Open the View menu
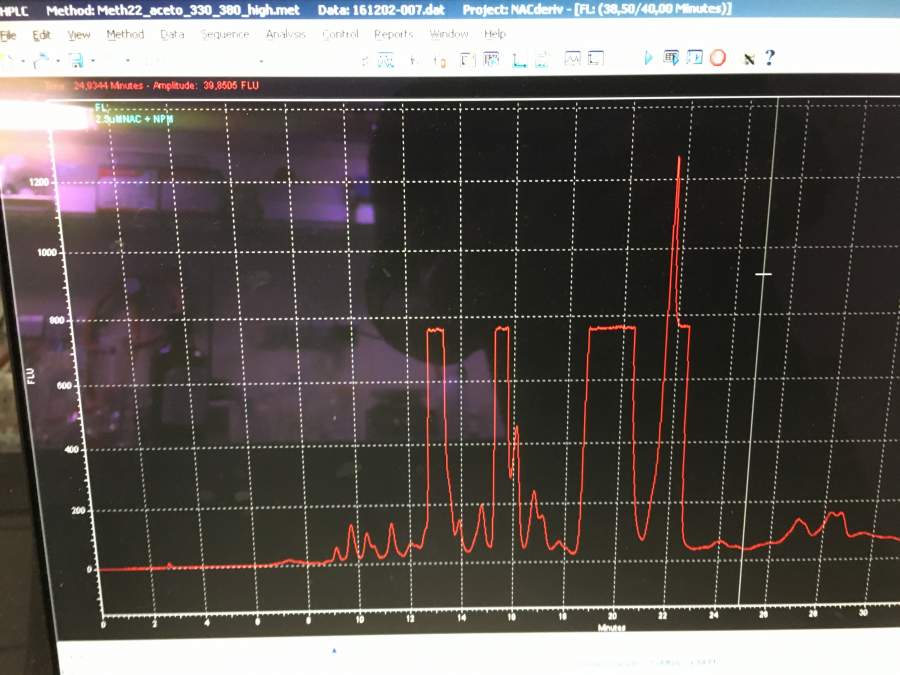900x675 pixels. (79, 35)
